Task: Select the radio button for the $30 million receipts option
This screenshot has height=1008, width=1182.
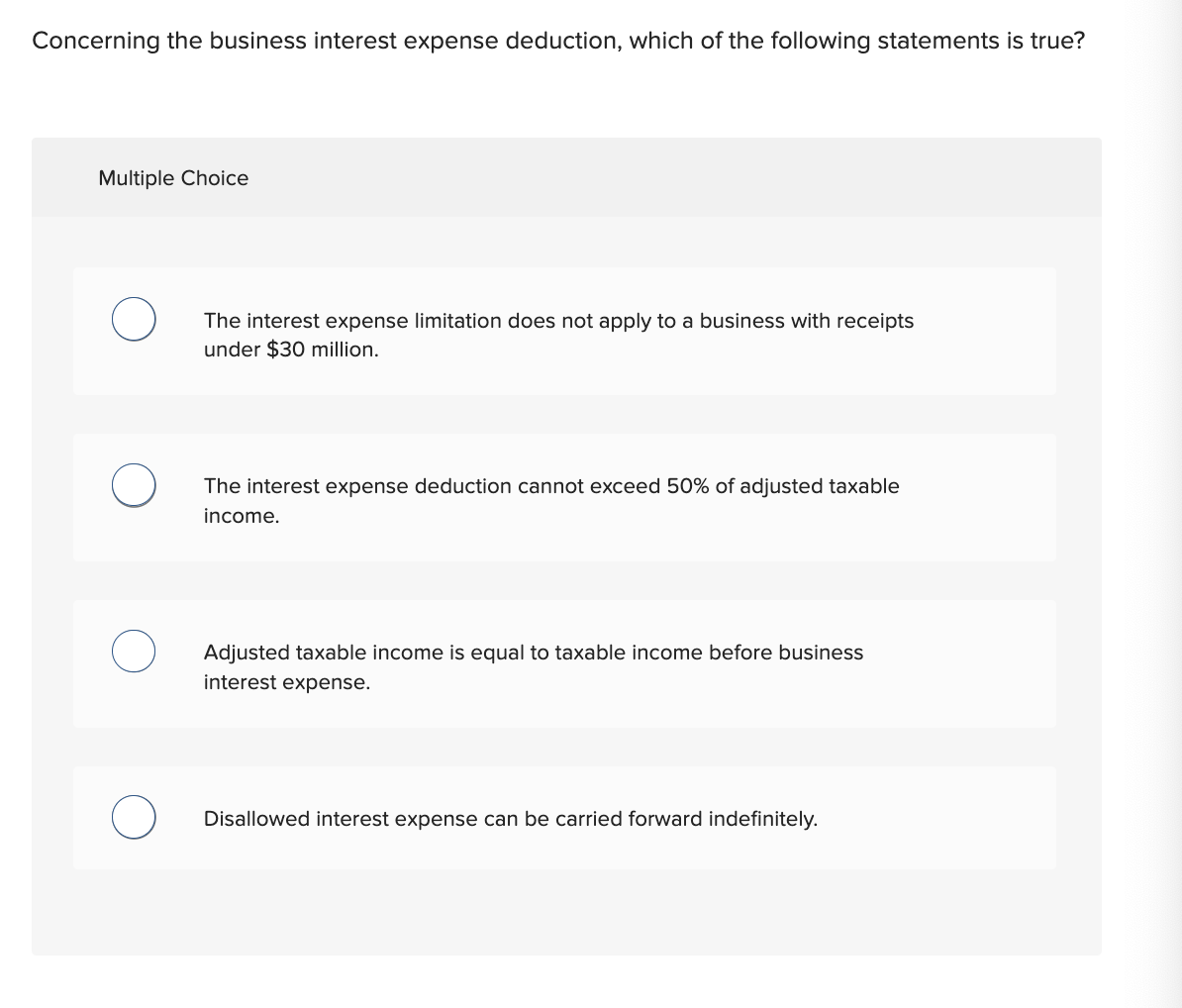Action: pyautogui.click(x=133, y=319)
